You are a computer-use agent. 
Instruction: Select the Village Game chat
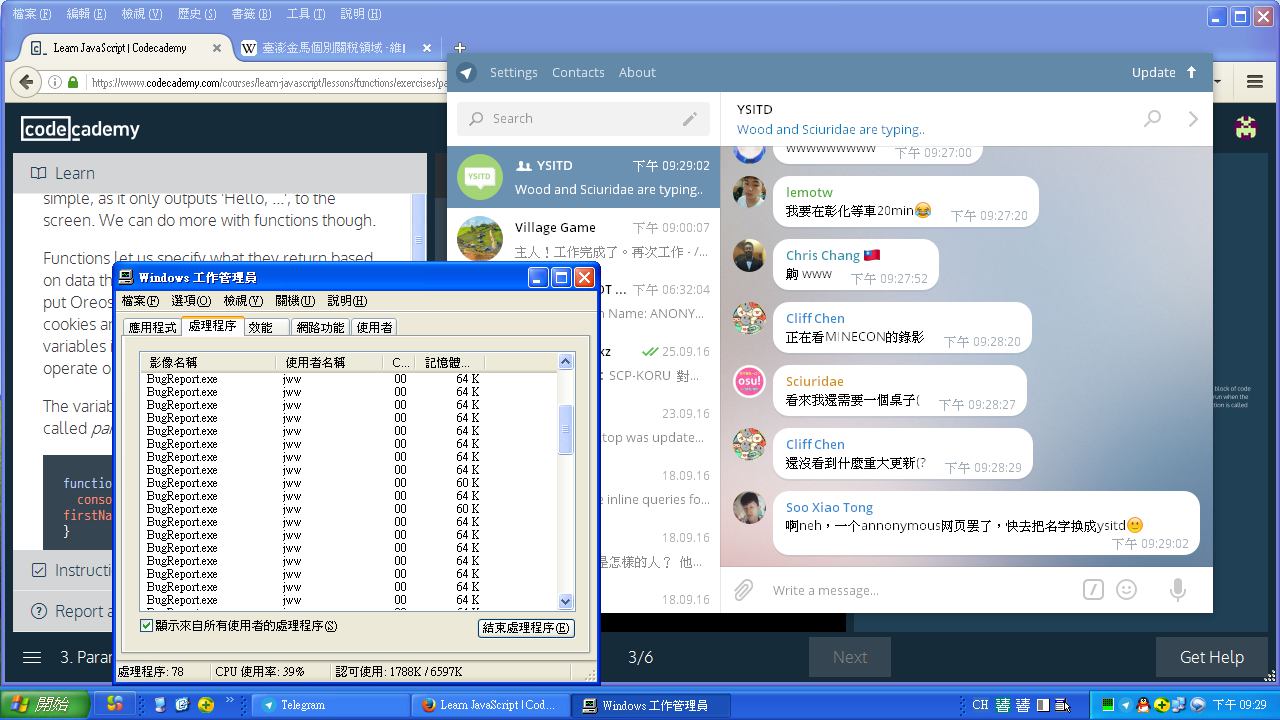click(x=583, y=239)
